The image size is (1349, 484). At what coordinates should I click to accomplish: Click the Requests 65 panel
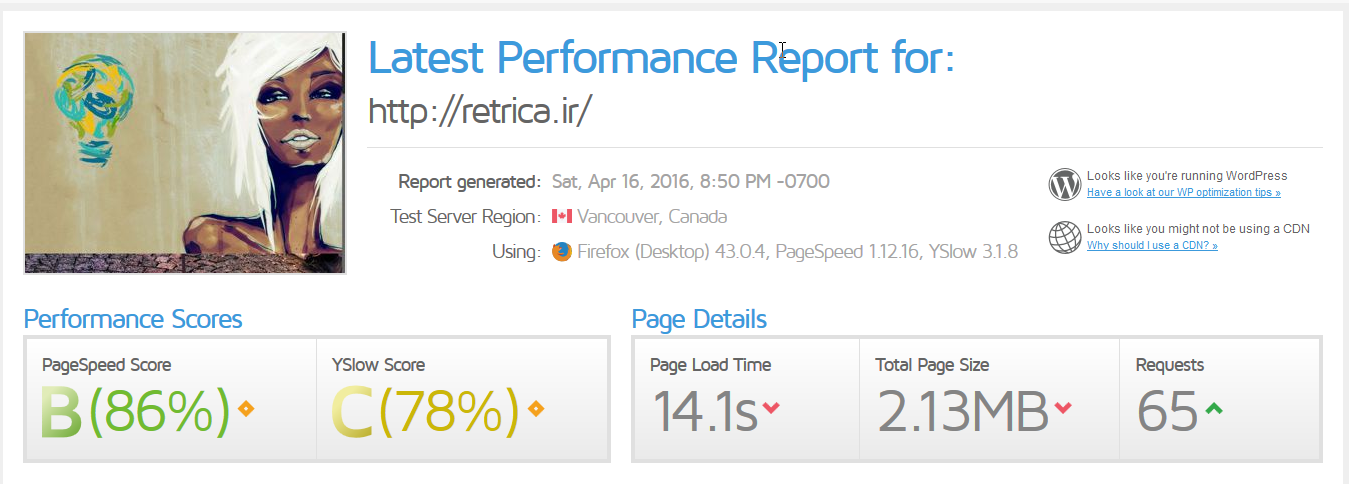(1220, 399)
